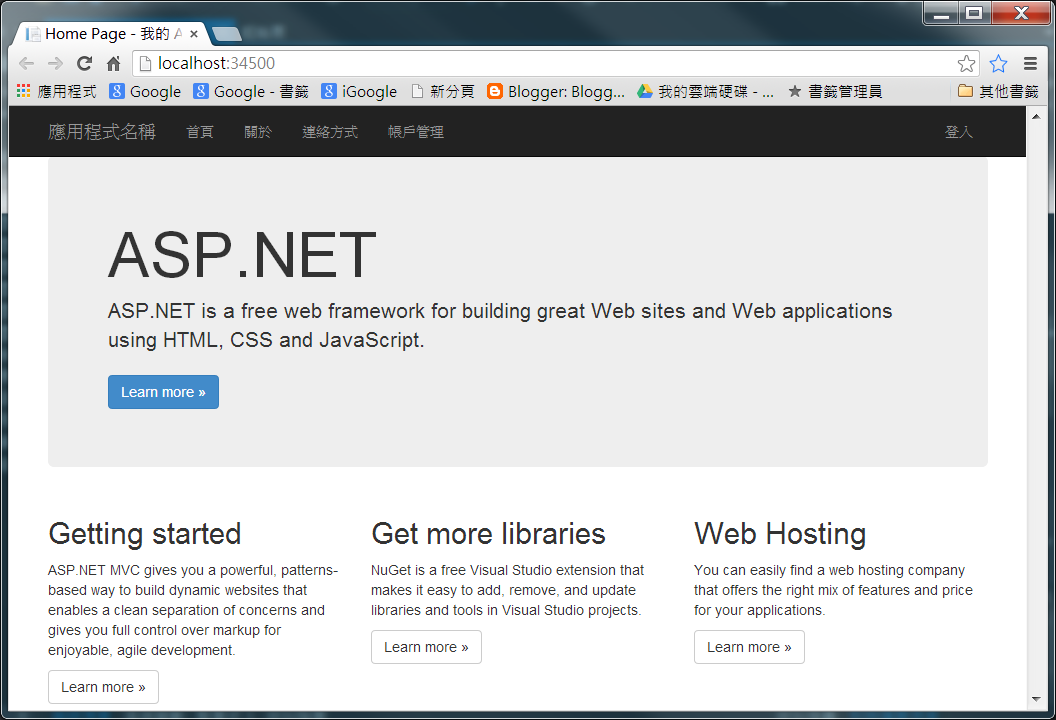This screenshot has height=720, width=1056.
Task: Open a new tab with the new-tab button
Action: tap(226, 34)
